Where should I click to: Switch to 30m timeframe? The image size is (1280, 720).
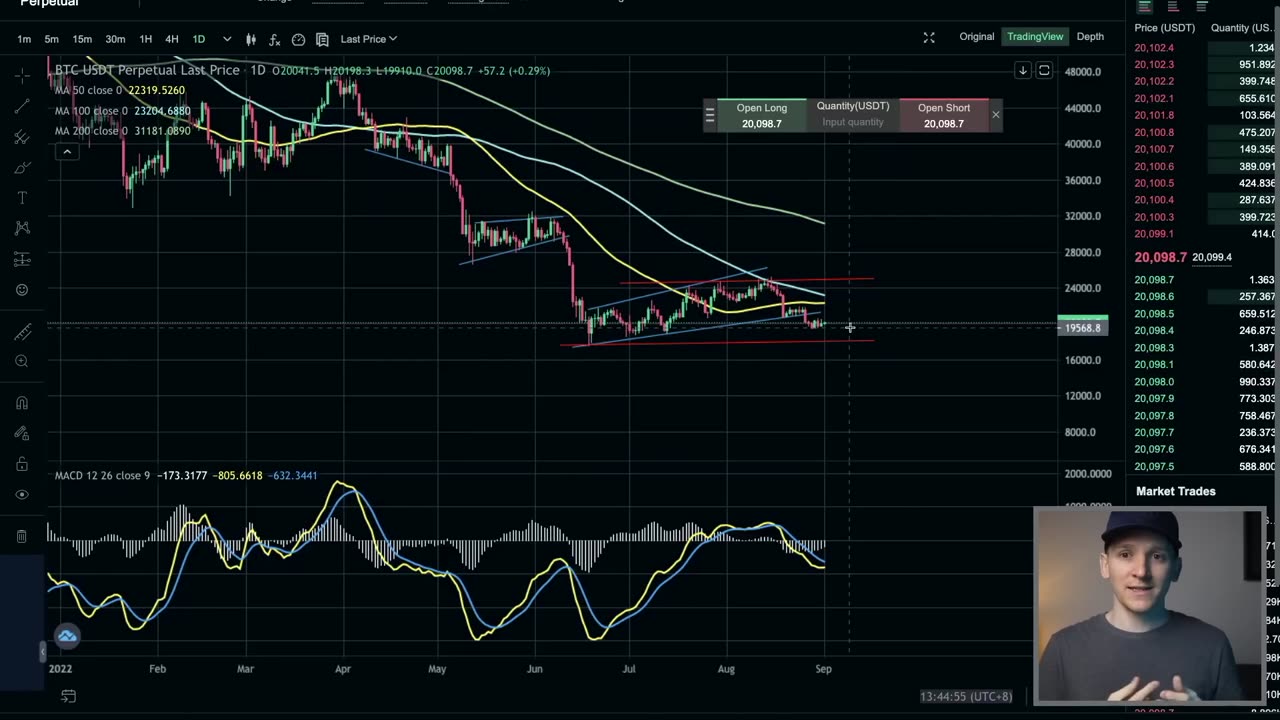115,39
